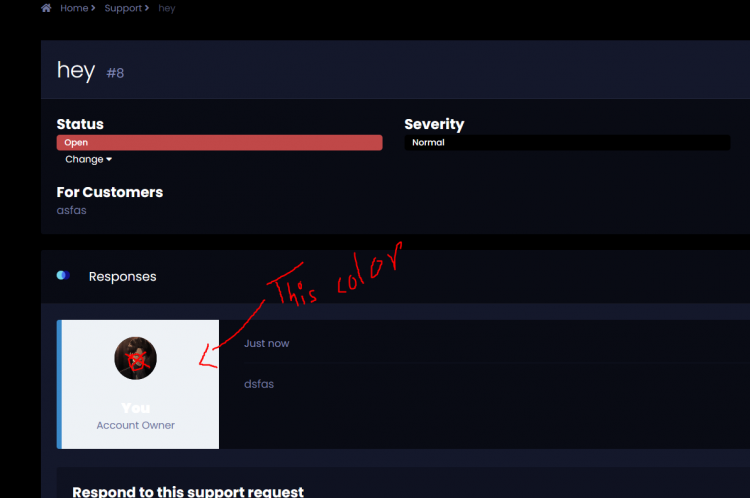The height and width of the screenshot is (498, 750).
Task: Click the user avatar picture
Action: point(135,358)
